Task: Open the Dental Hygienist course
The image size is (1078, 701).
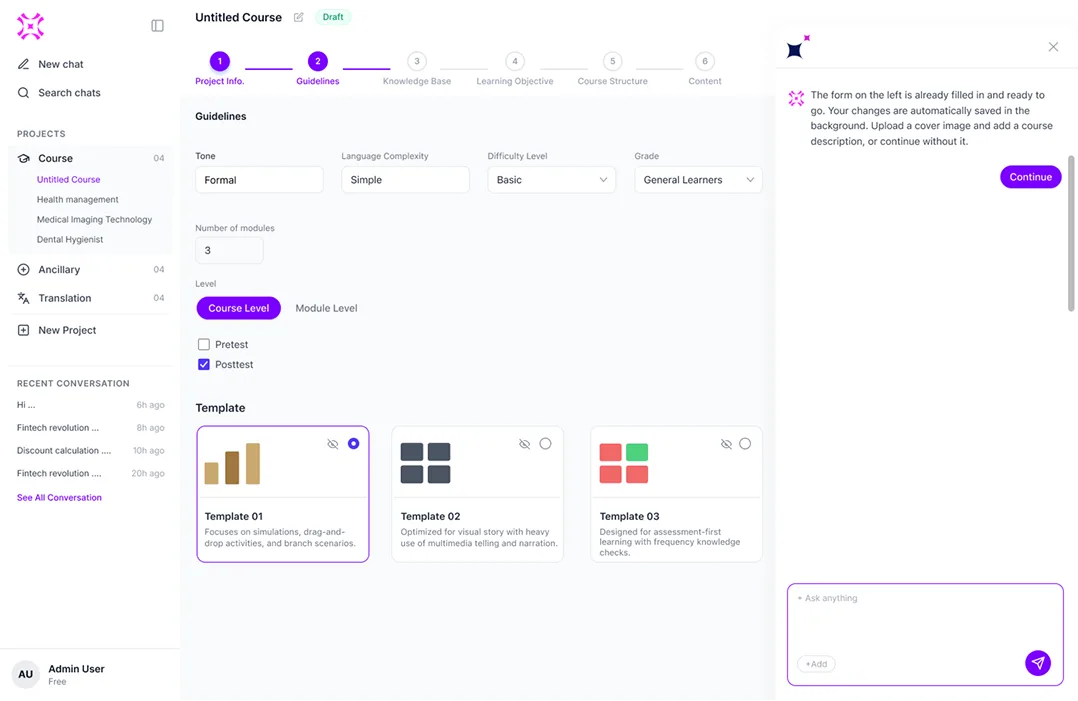Action: click(x=69, y=239)
